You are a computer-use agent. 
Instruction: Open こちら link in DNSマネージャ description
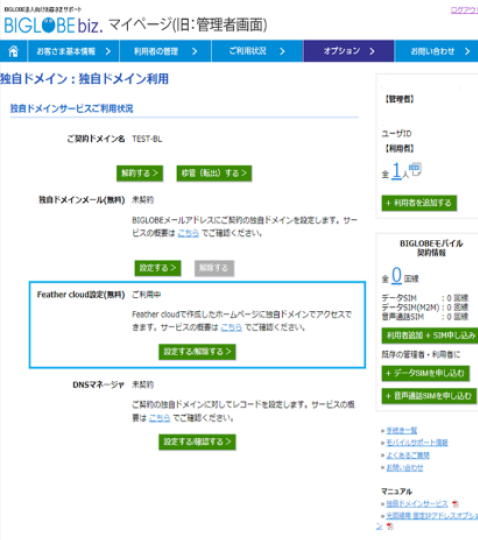[x=159, y=418]
